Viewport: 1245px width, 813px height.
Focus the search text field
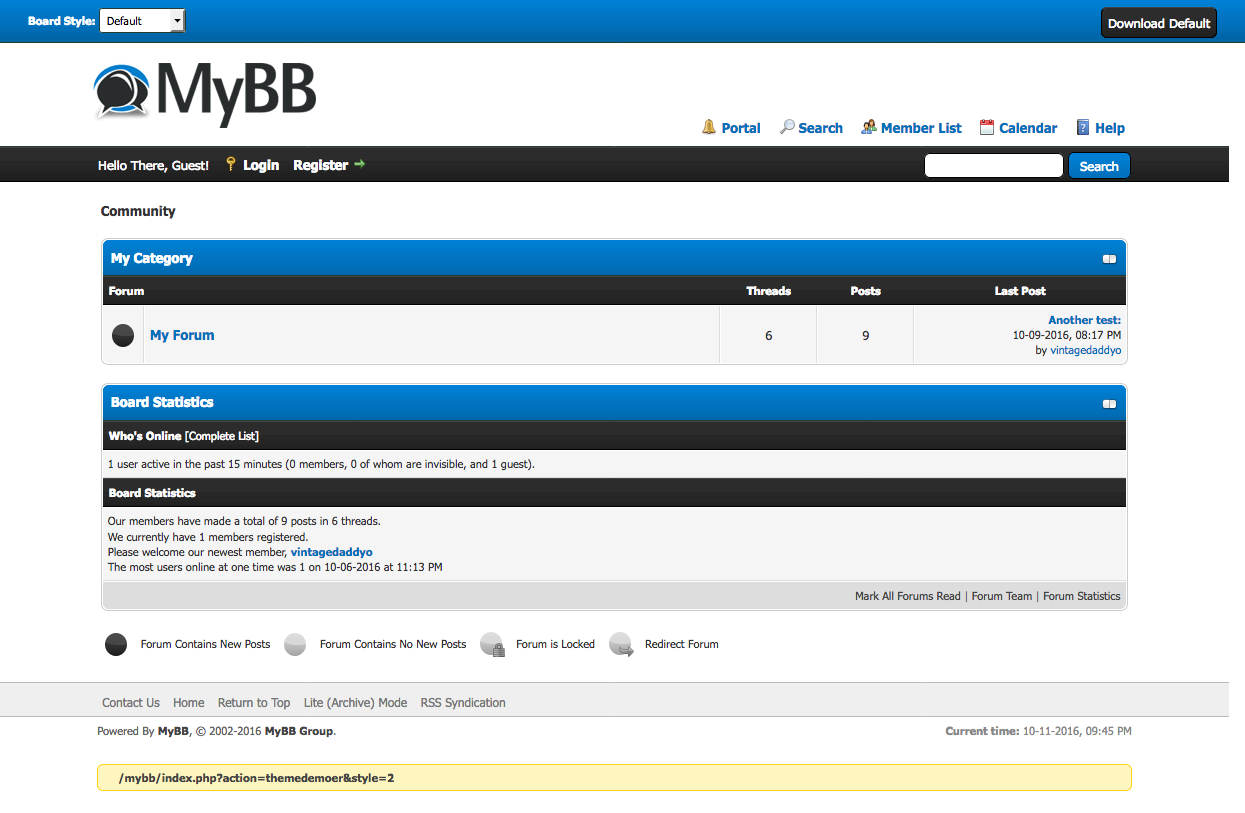click(x=993, y=166)
